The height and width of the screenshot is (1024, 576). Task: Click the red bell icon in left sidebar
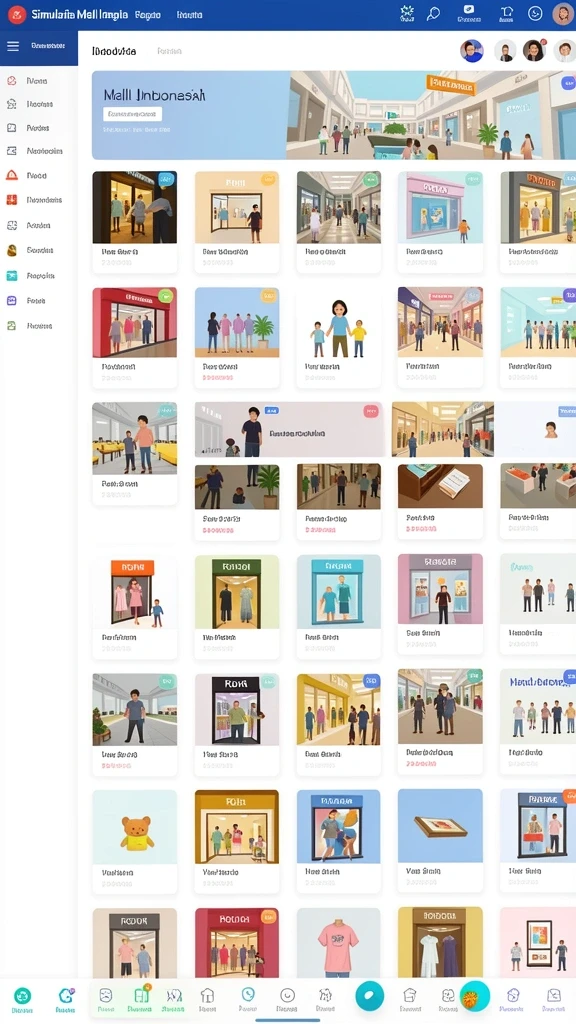pos(12,175)
